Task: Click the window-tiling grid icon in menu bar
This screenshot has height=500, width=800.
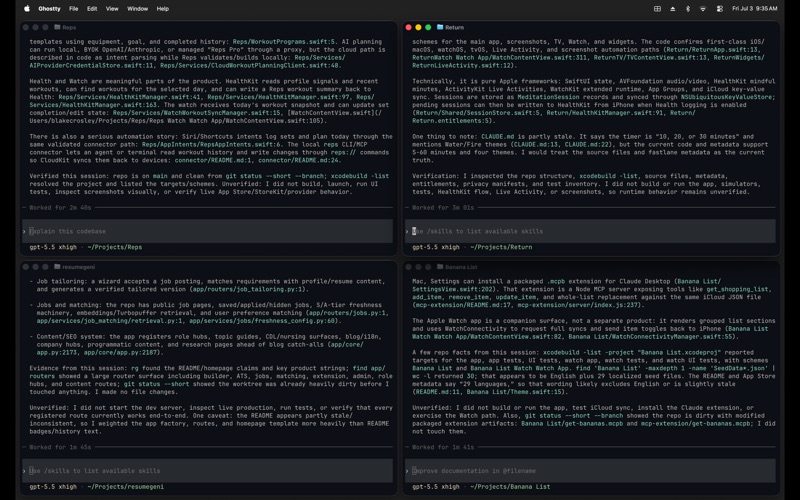Action: pyautogui.click(x=657, y=9)
